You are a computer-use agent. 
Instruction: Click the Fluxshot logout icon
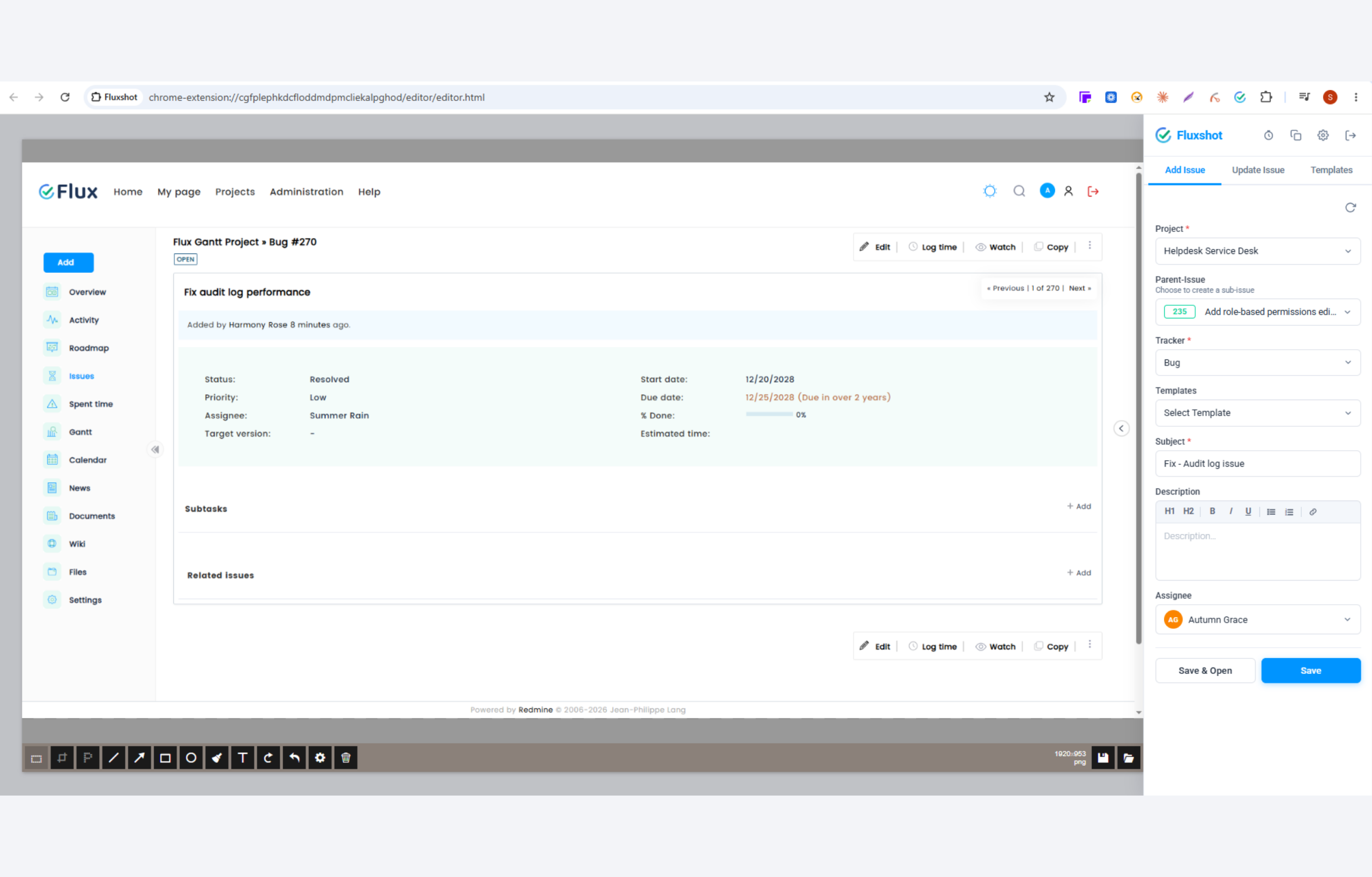tap(1351, 136)
